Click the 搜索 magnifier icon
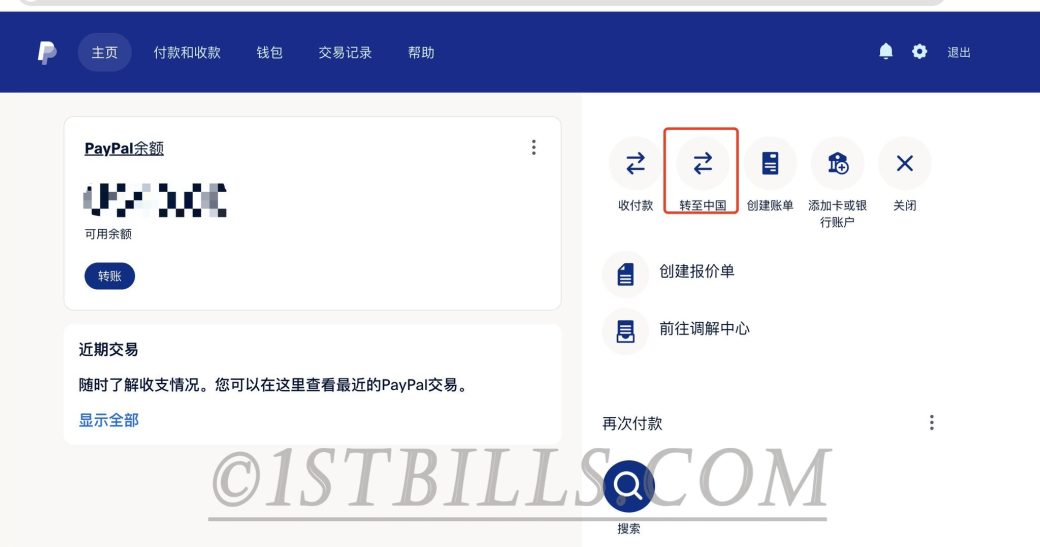The width and height of the screenshot is (1040, 547). pyautogui.click(x=629, y=486)
